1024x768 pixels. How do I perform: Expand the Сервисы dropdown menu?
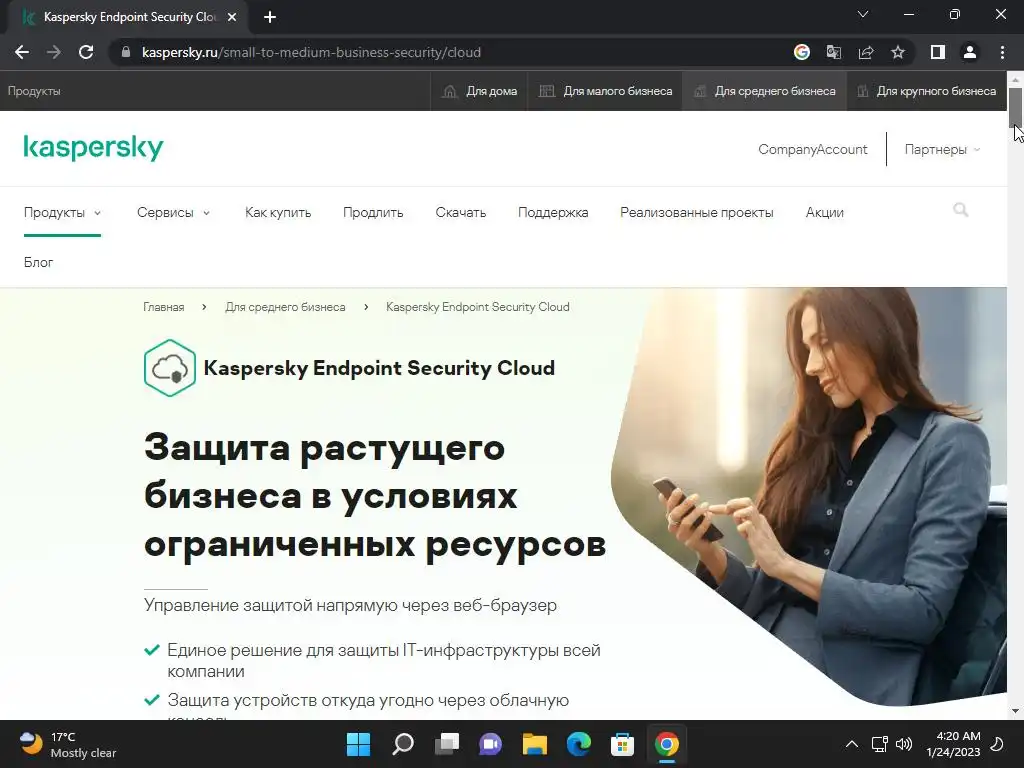point(173,212)
